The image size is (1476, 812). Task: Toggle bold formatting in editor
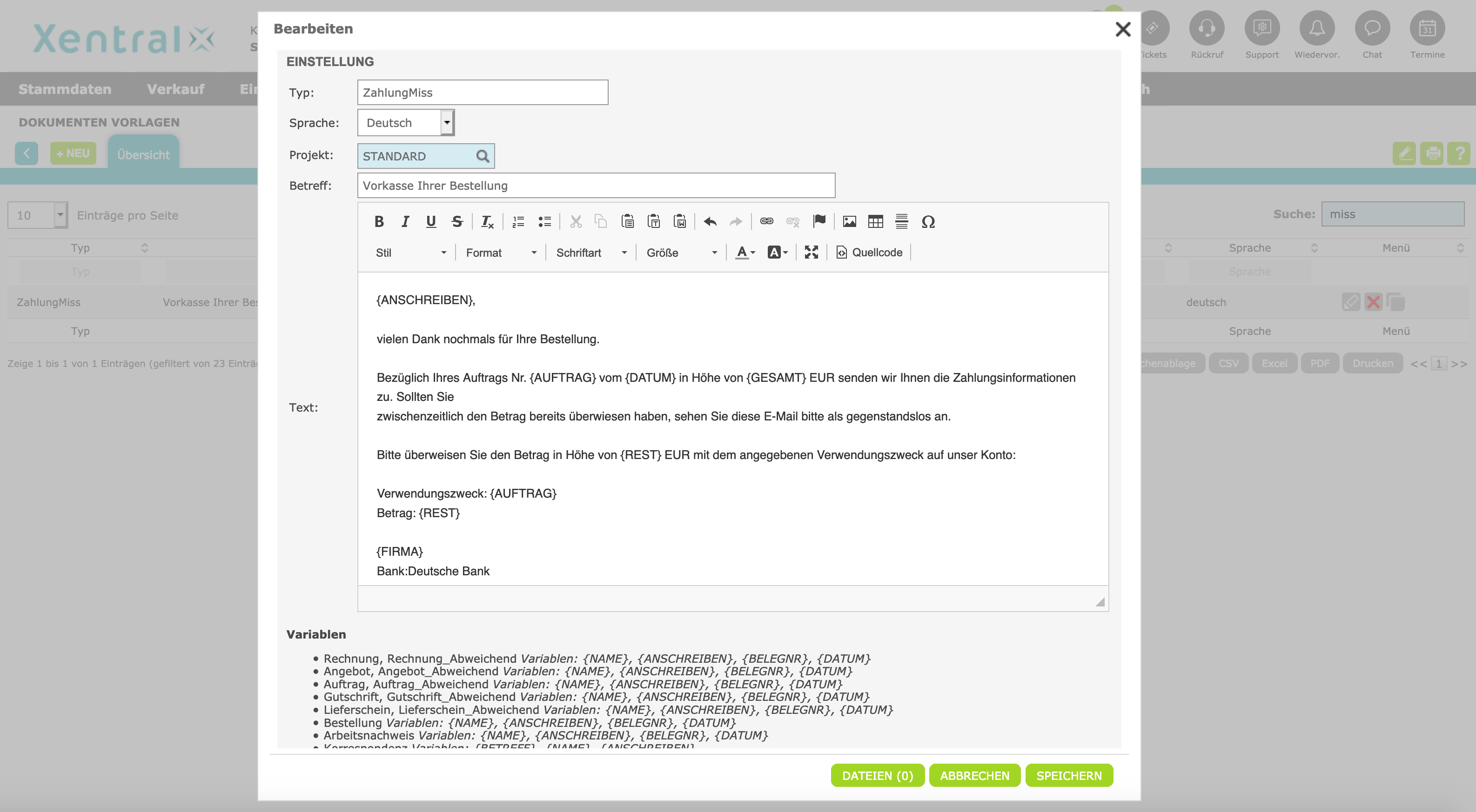click(379, 222)
